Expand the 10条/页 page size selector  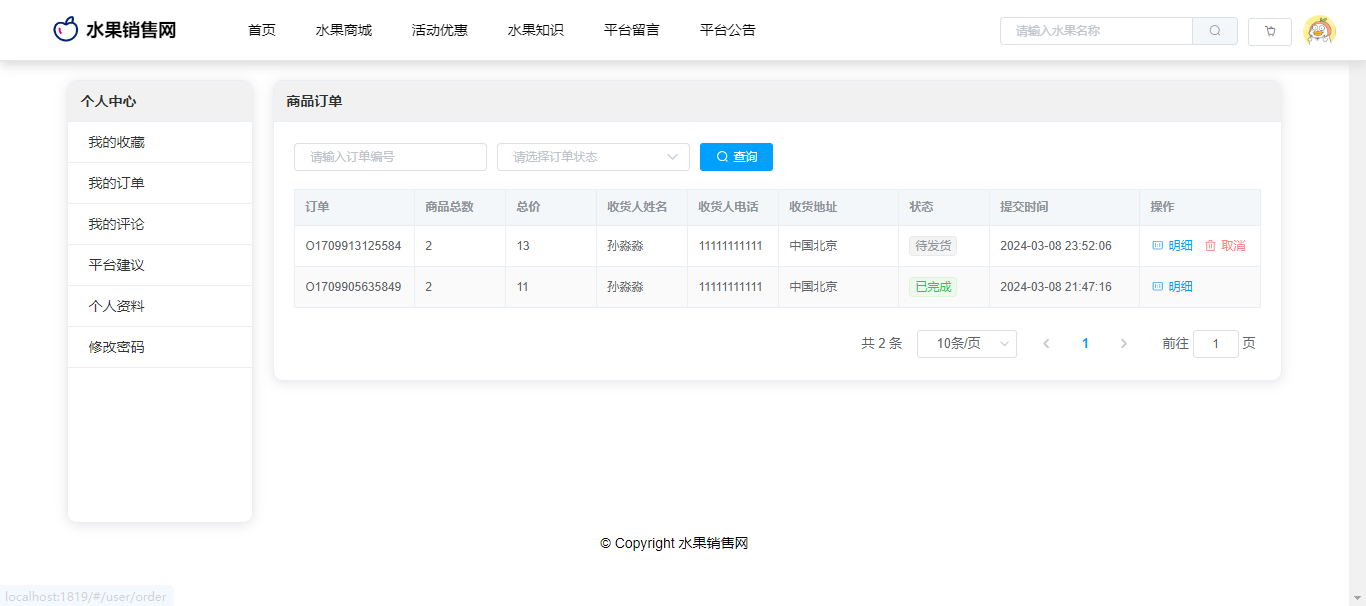pyautogui.click(x=966, y=344)
